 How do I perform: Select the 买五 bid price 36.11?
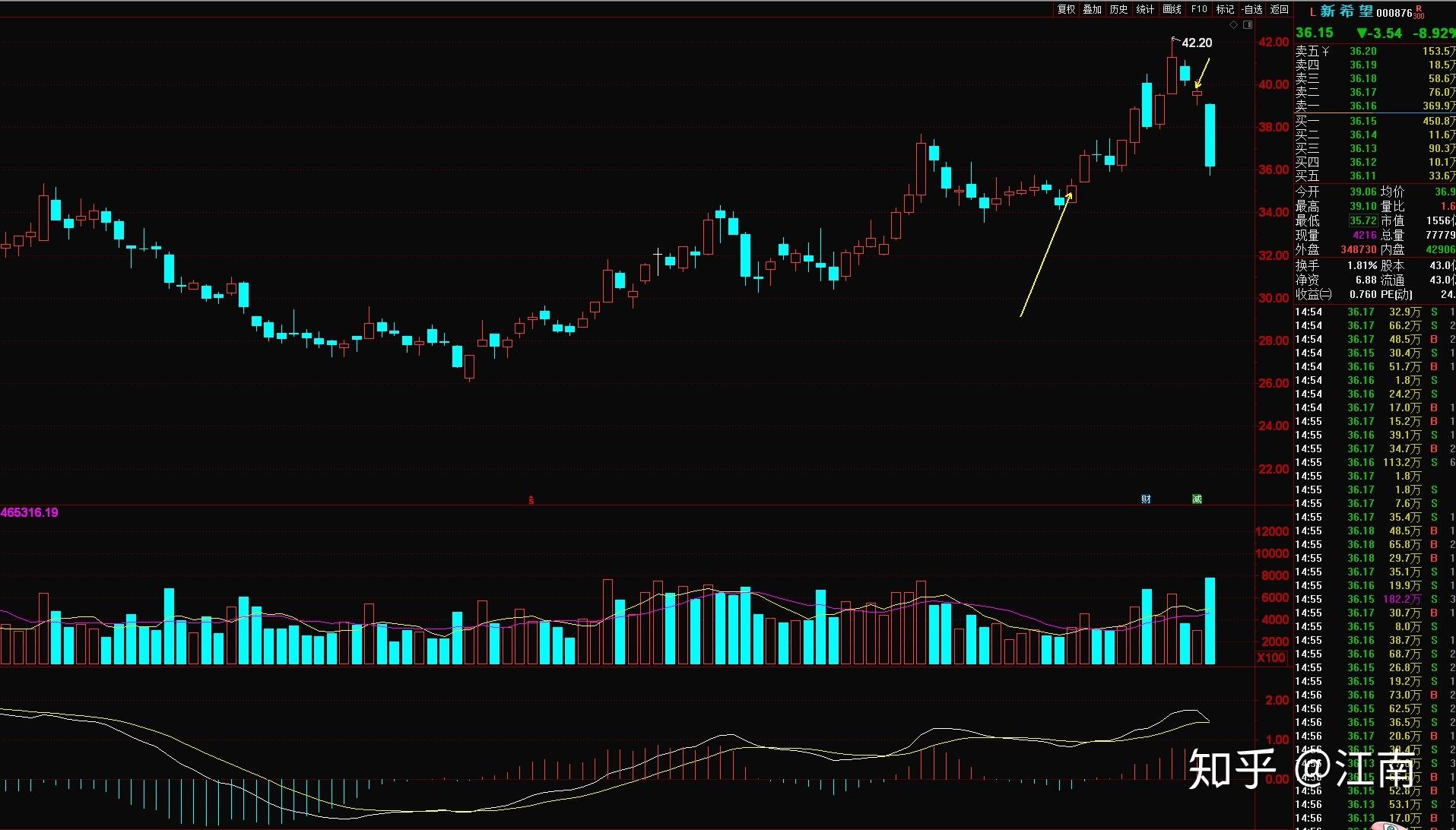click(1363, 176)
